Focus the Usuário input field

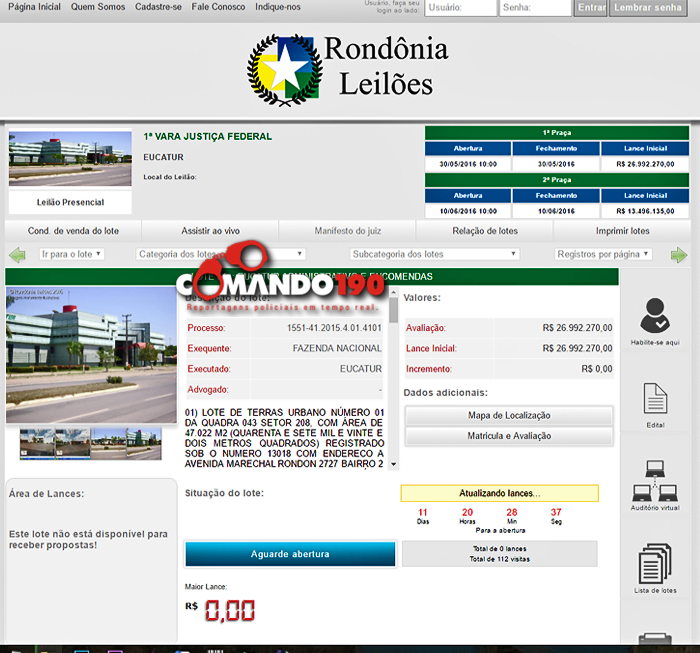click(x=461, y=8)
